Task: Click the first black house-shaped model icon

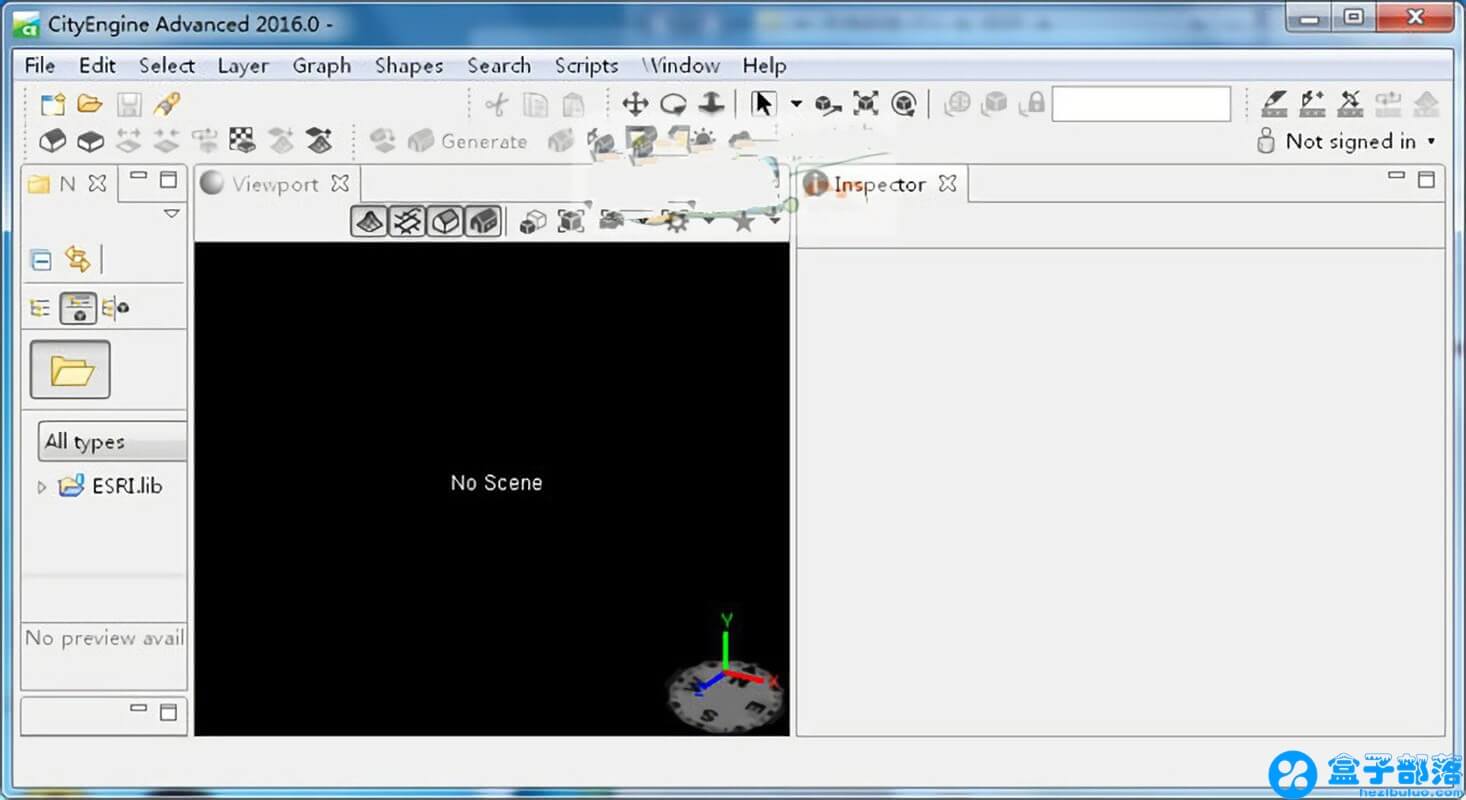Action: [x=52, y=141]
